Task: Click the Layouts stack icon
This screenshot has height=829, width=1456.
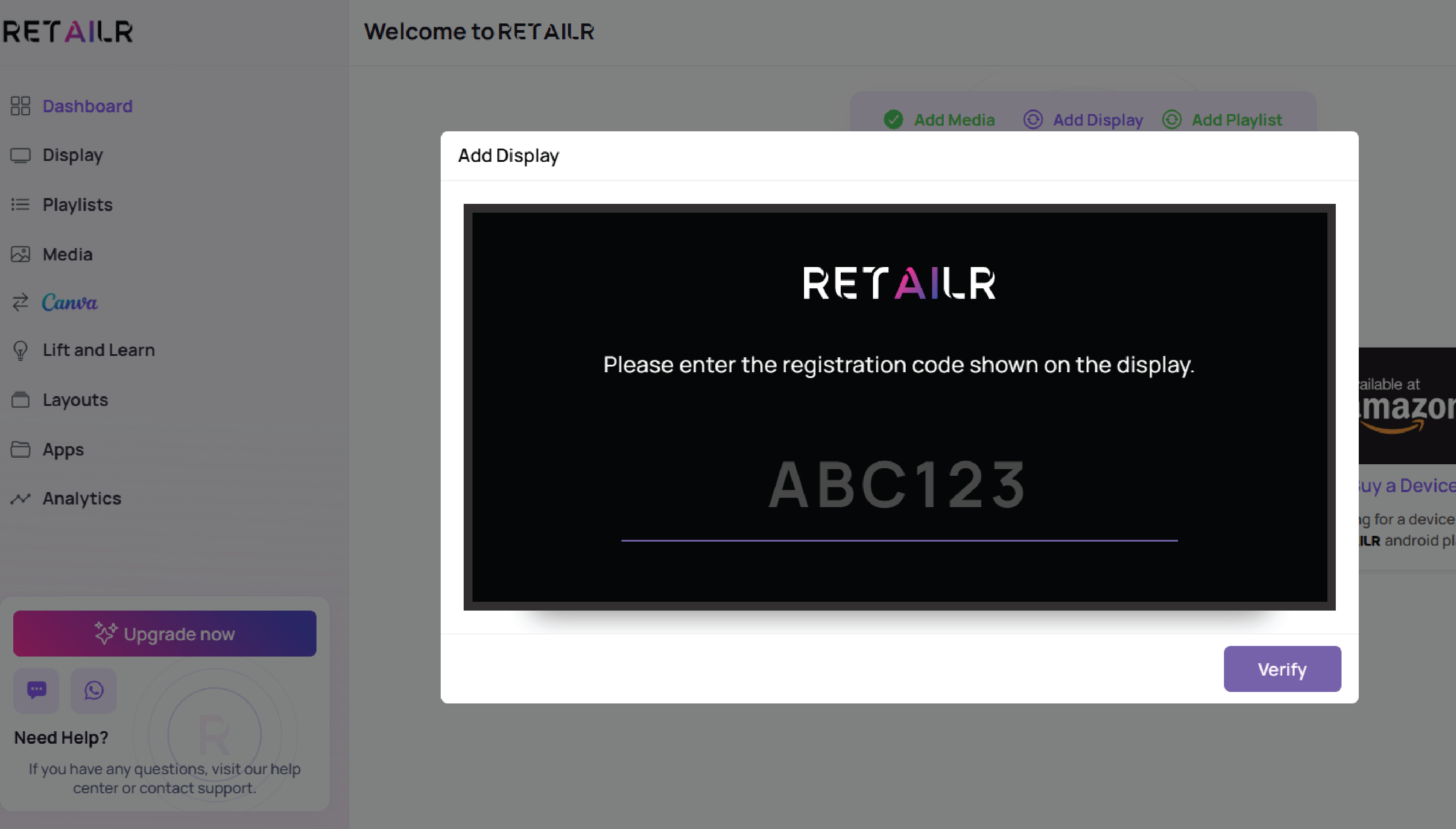Action: point(20,400)
